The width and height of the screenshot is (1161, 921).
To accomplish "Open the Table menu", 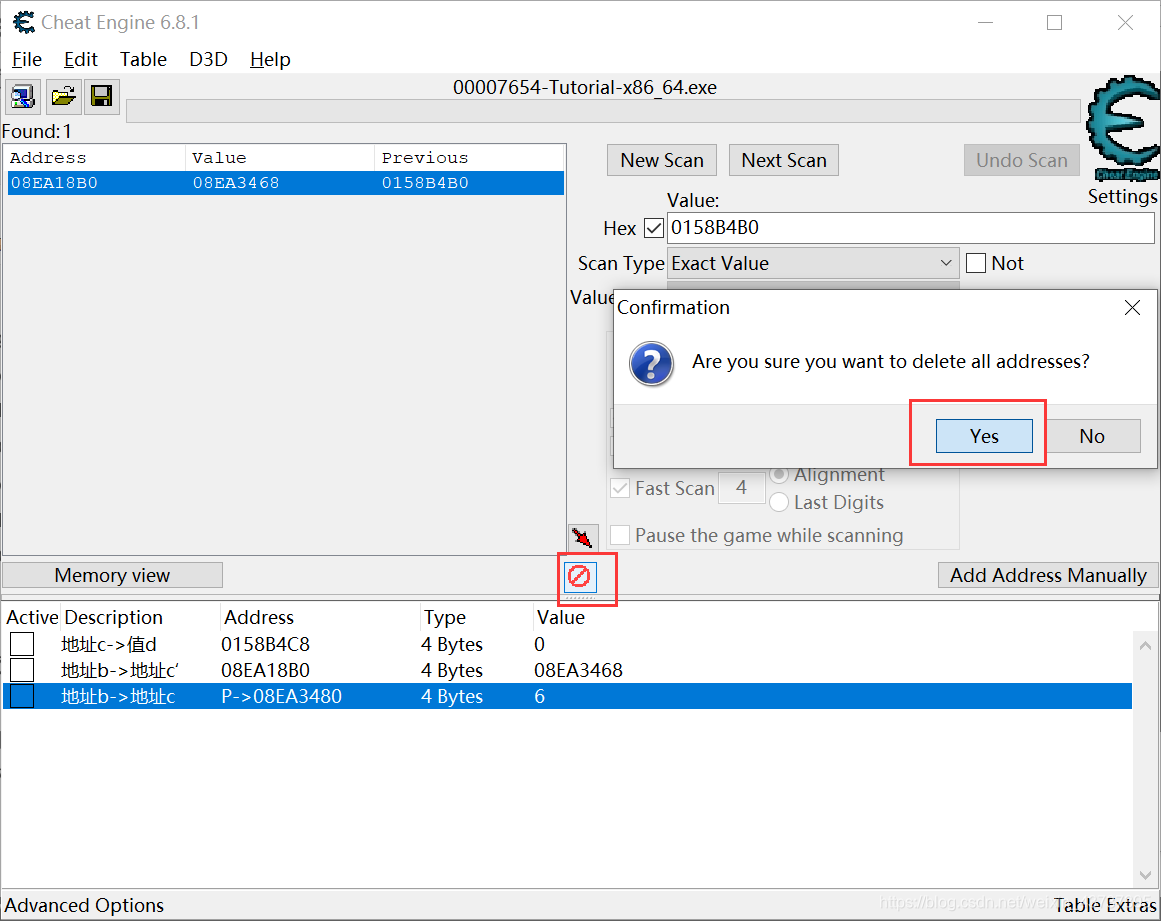I will click(143, 59).
